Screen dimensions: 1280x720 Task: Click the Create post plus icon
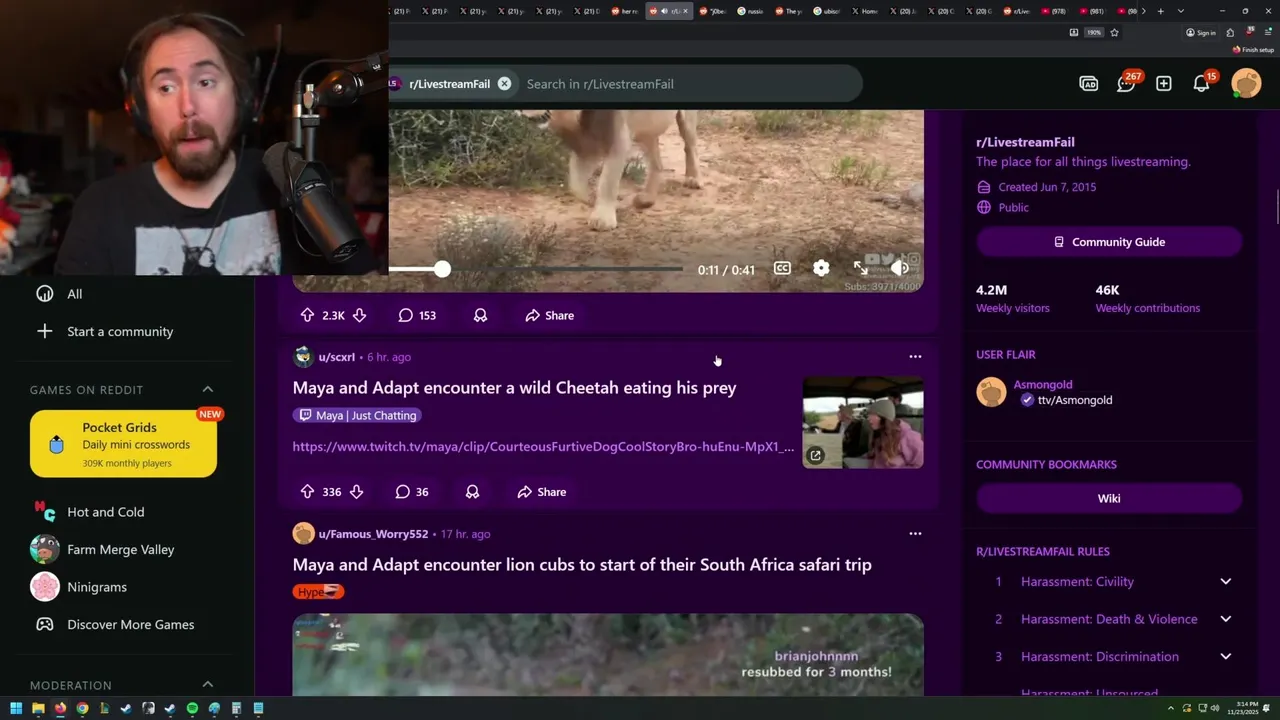(1164, 84)
